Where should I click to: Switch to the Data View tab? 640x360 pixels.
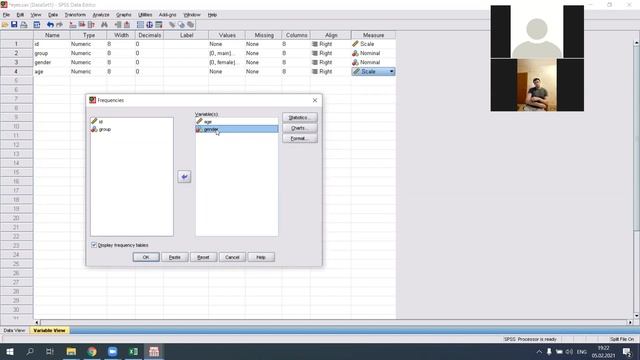(x=14, y=330)
